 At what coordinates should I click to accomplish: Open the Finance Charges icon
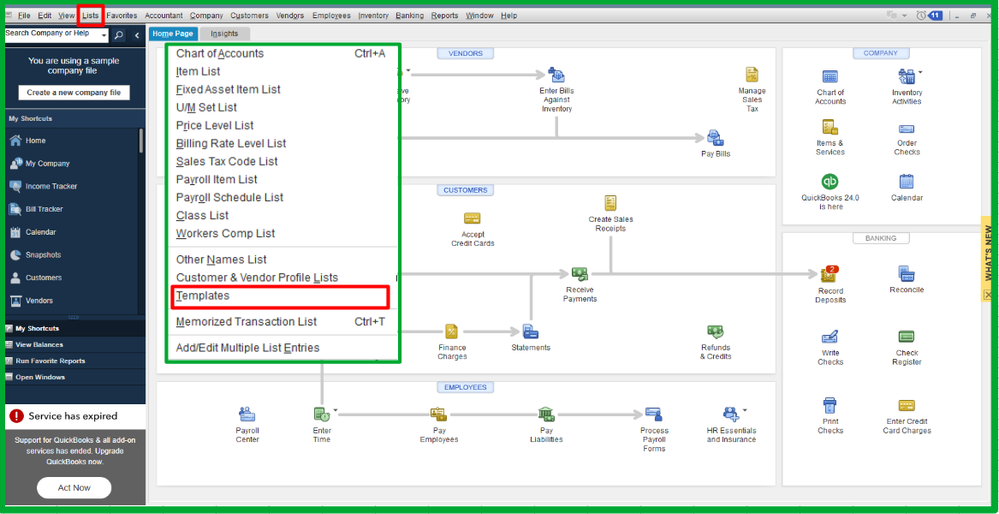[451, 331]
